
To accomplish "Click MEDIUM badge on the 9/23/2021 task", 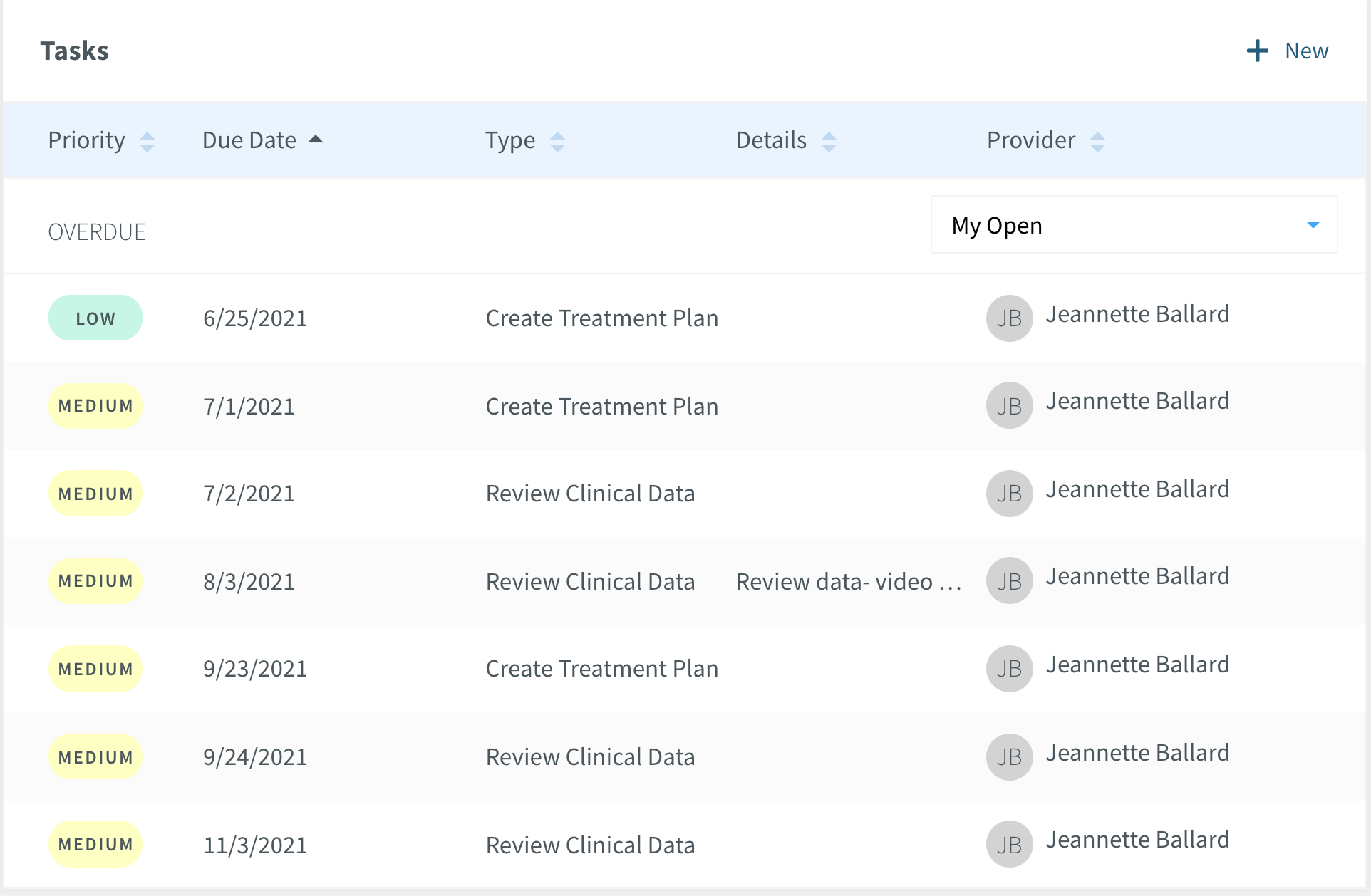I will pos(95,669).
